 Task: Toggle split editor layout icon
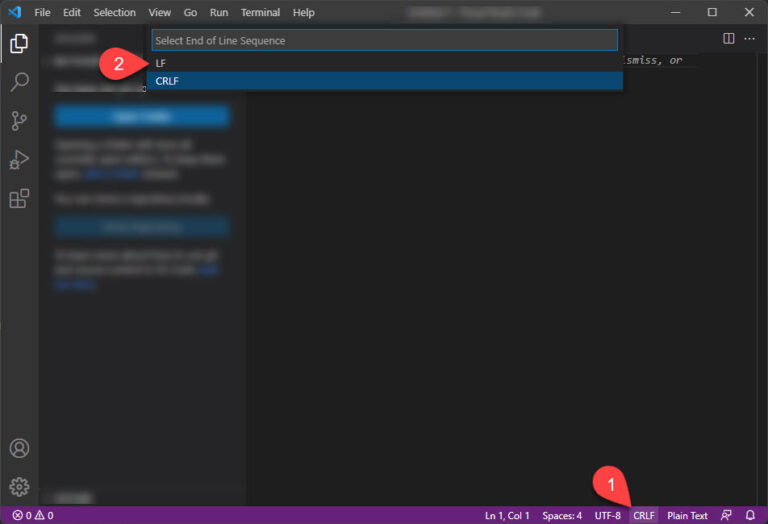pos(728,38)
